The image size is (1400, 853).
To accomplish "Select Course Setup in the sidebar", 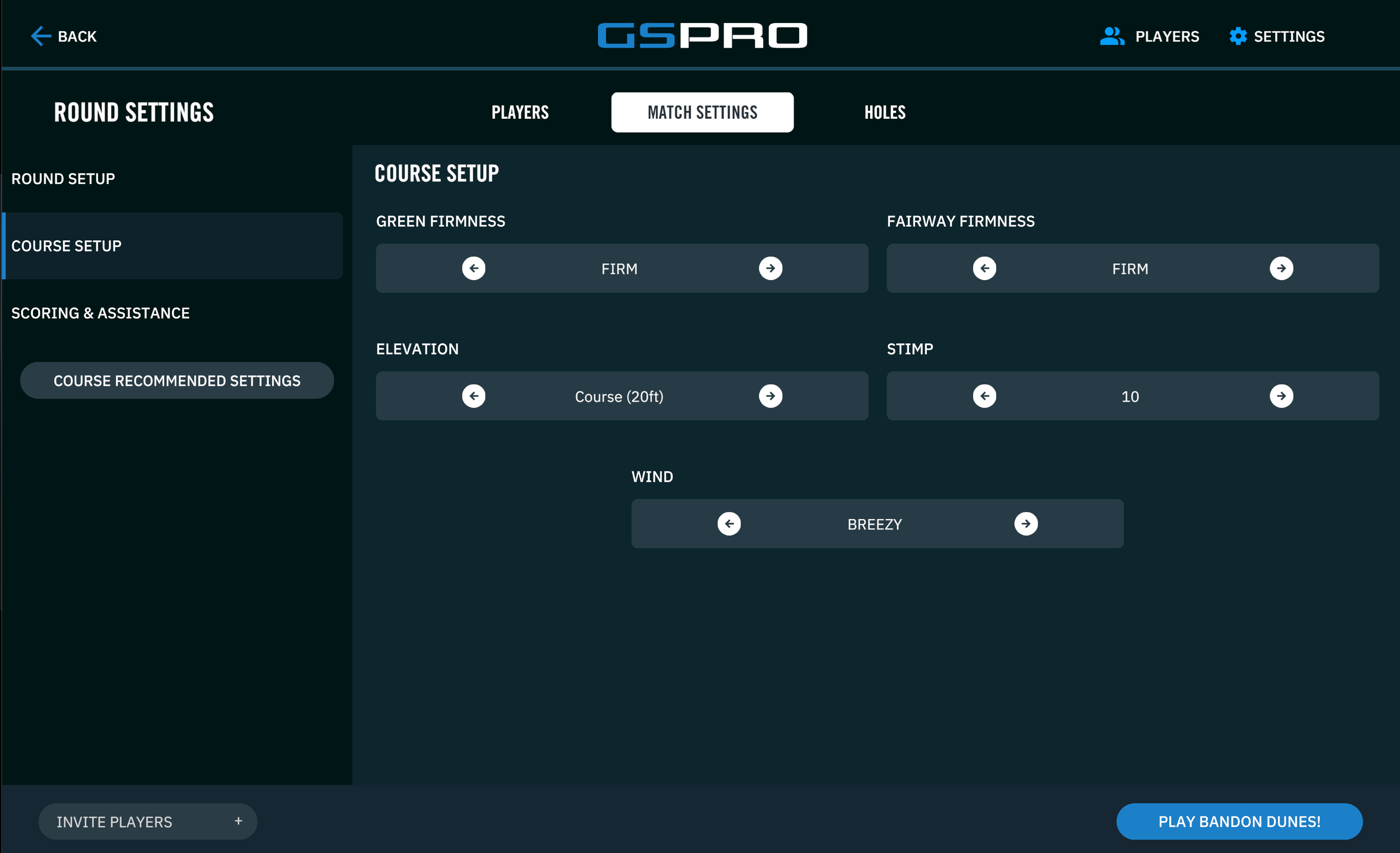I will pos(173,245).
